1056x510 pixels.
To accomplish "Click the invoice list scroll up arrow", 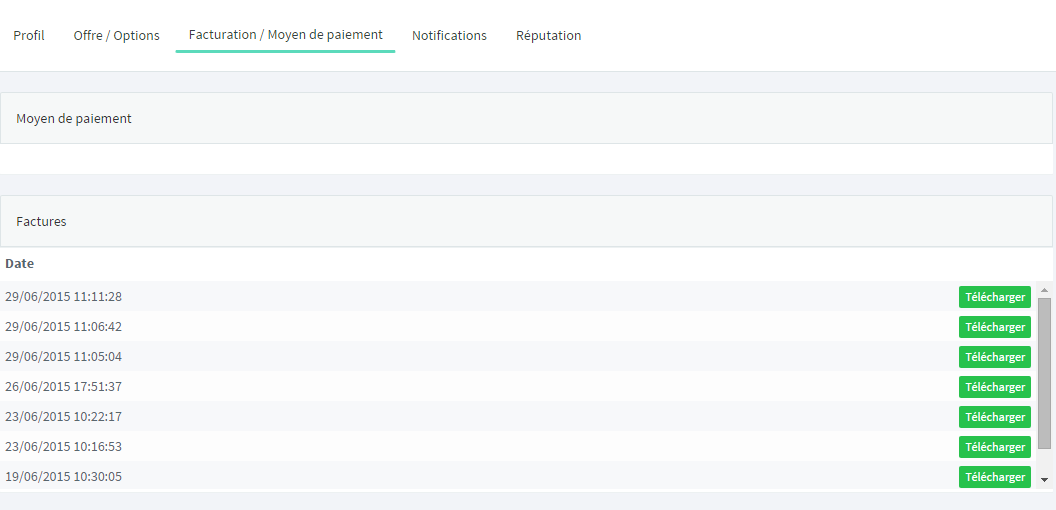I will [x=1045, y=290].
